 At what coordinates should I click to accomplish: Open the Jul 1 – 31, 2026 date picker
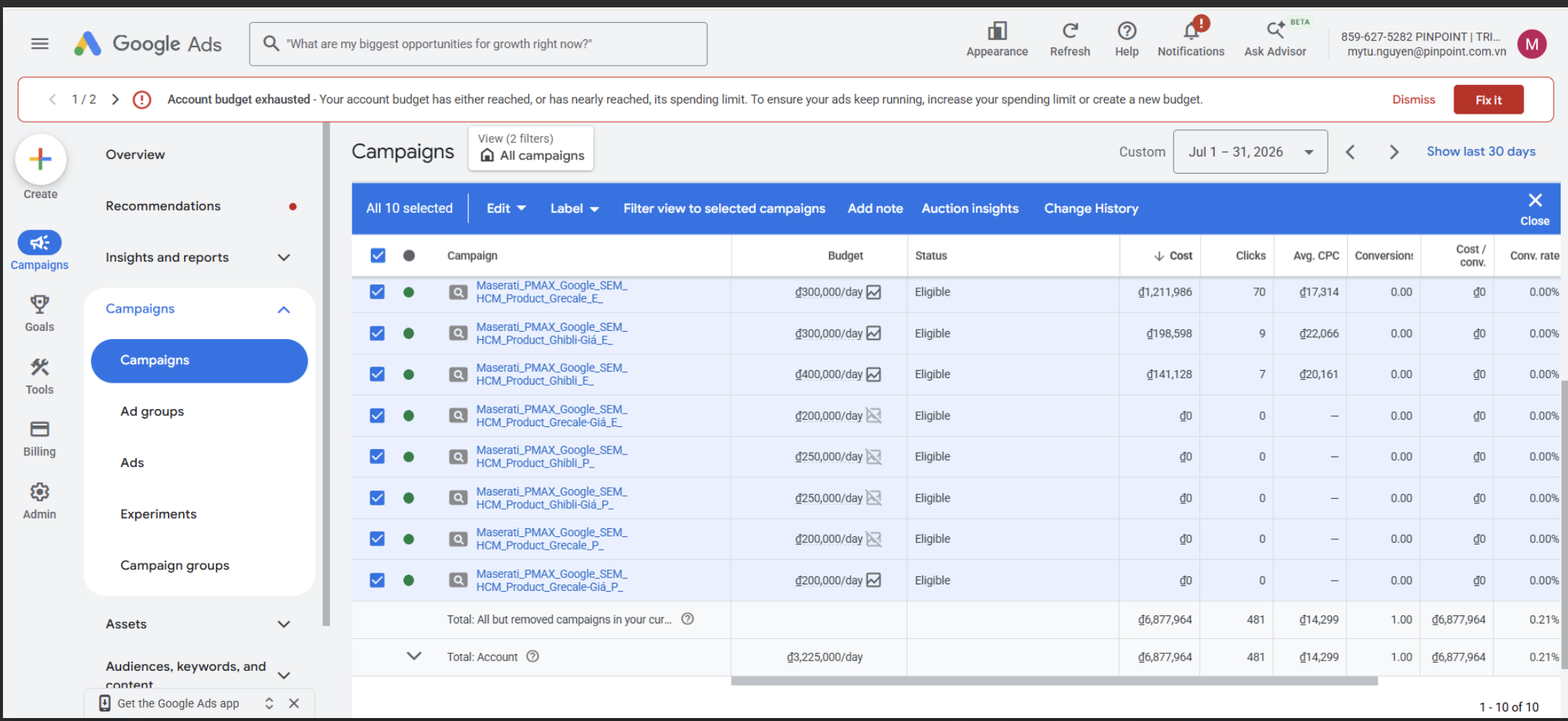[x=1250, y=152]
